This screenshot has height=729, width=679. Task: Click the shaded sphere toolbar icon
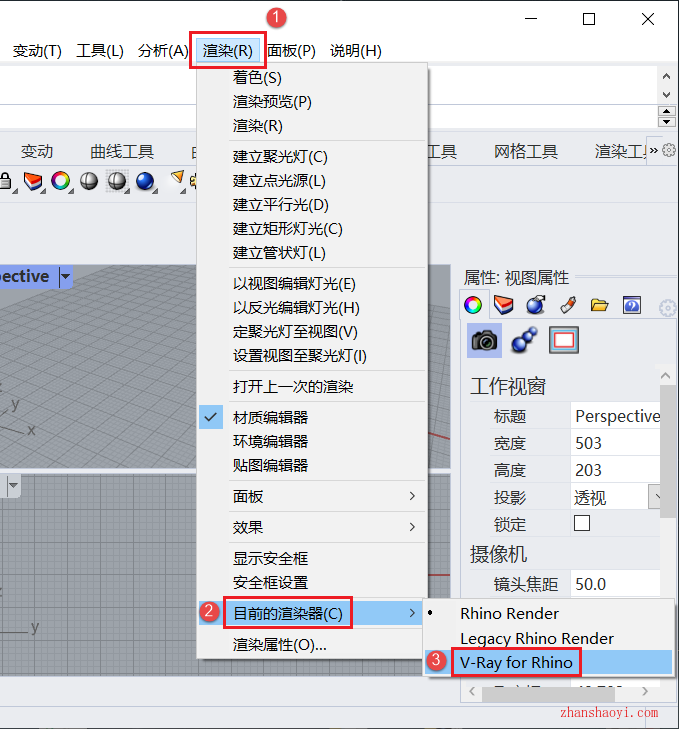click(89, 181)
